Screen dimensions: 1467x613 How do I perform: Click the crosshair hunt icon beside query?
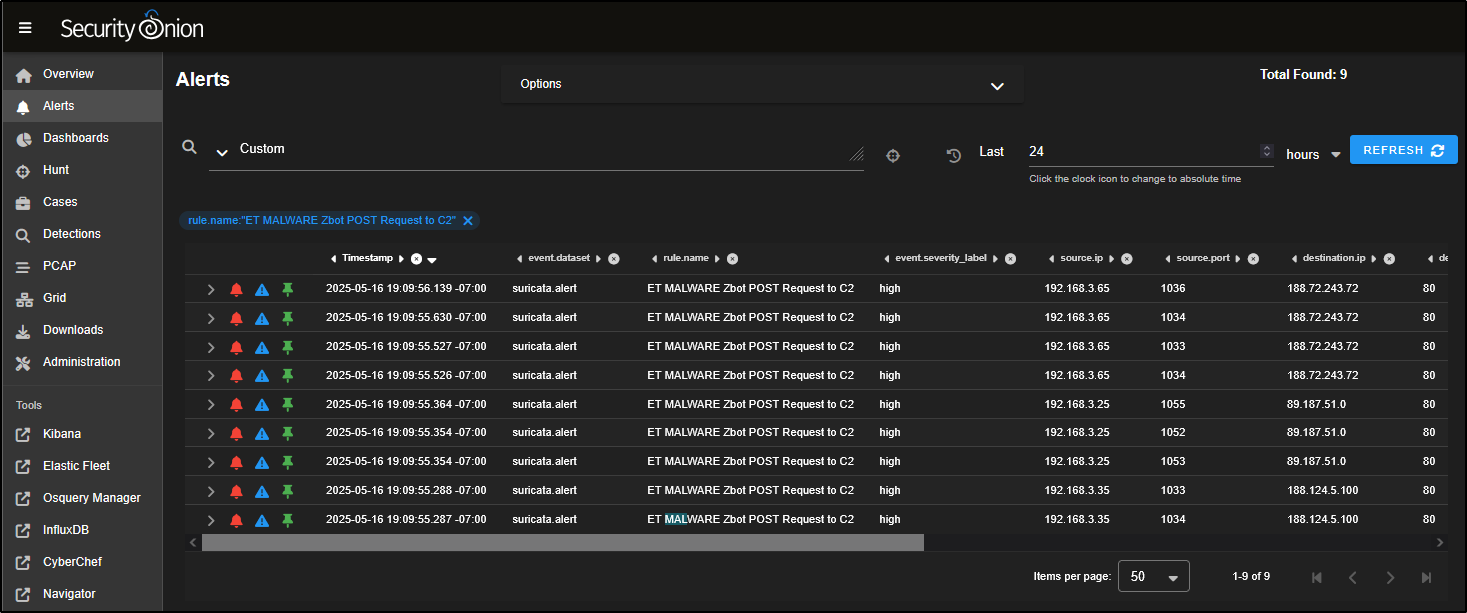click(893, 156)
